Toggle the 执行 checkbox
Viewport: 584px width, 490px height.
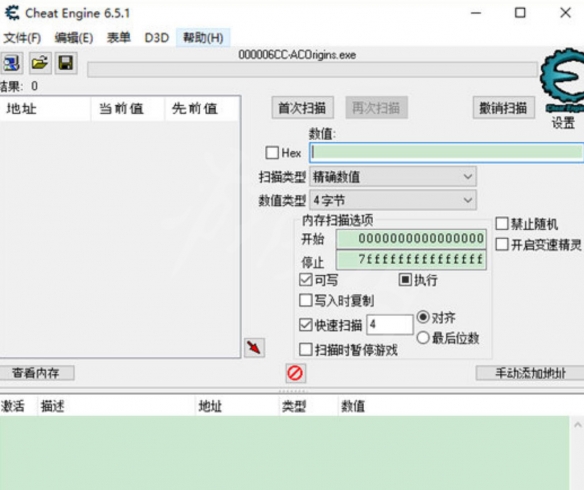[x=405, y=280]
